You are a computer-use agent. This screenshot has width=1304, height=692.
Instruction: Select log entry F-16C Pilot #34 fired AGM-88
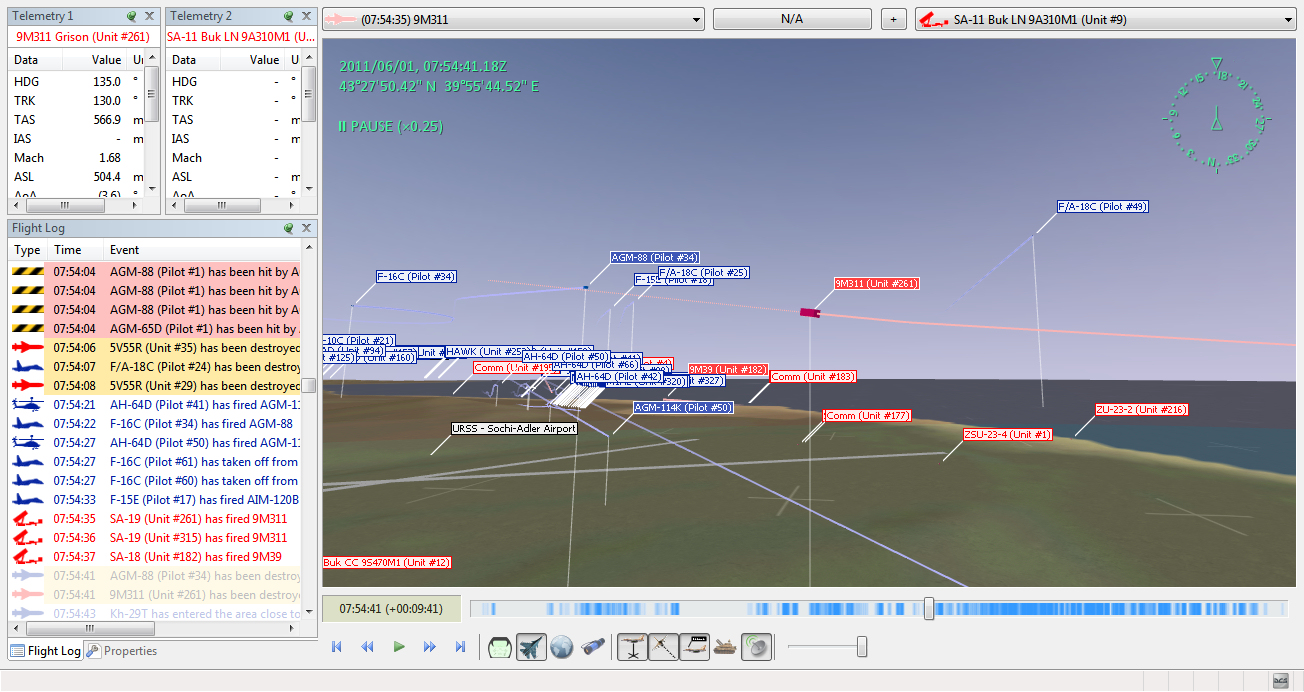[155, 424]
